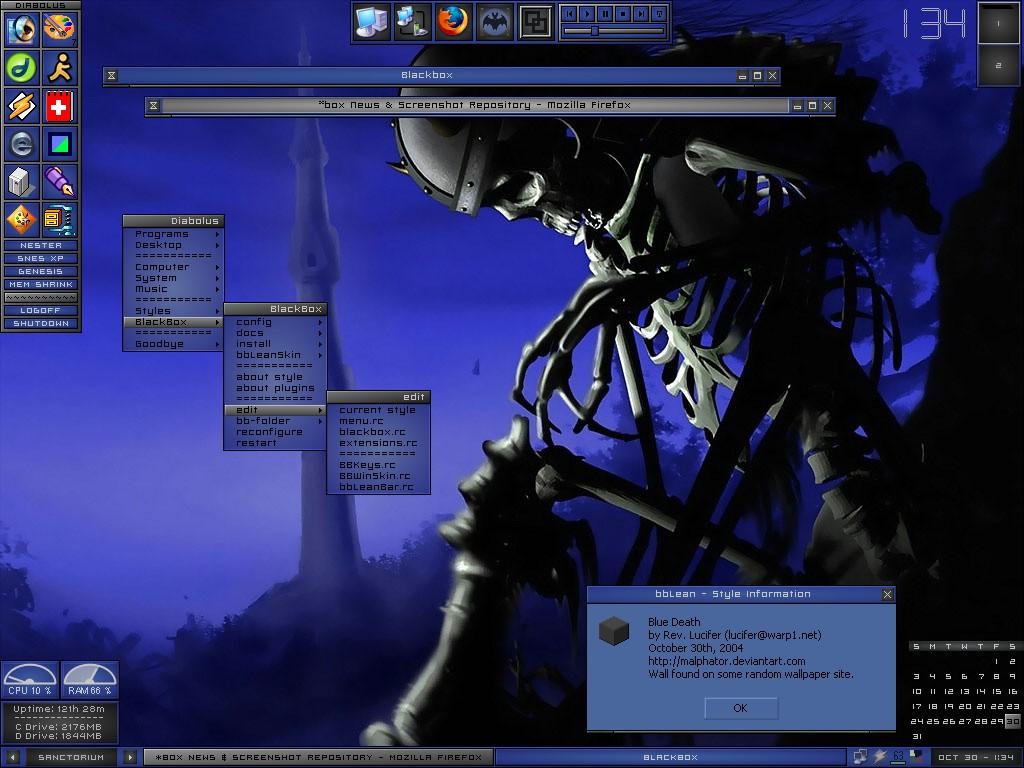Launch Firefox from the top dock
The height and width of the screenshot is (768, 1024).
[x=454, y=22]
